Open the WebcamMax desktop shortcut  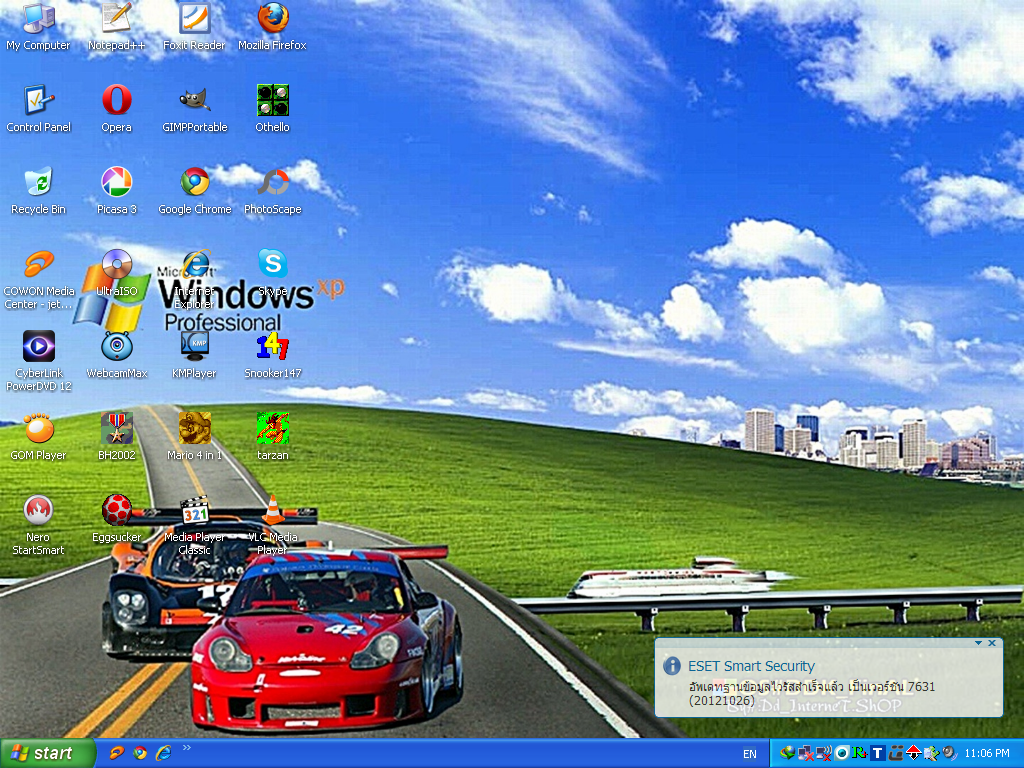[x=116, y=355]
